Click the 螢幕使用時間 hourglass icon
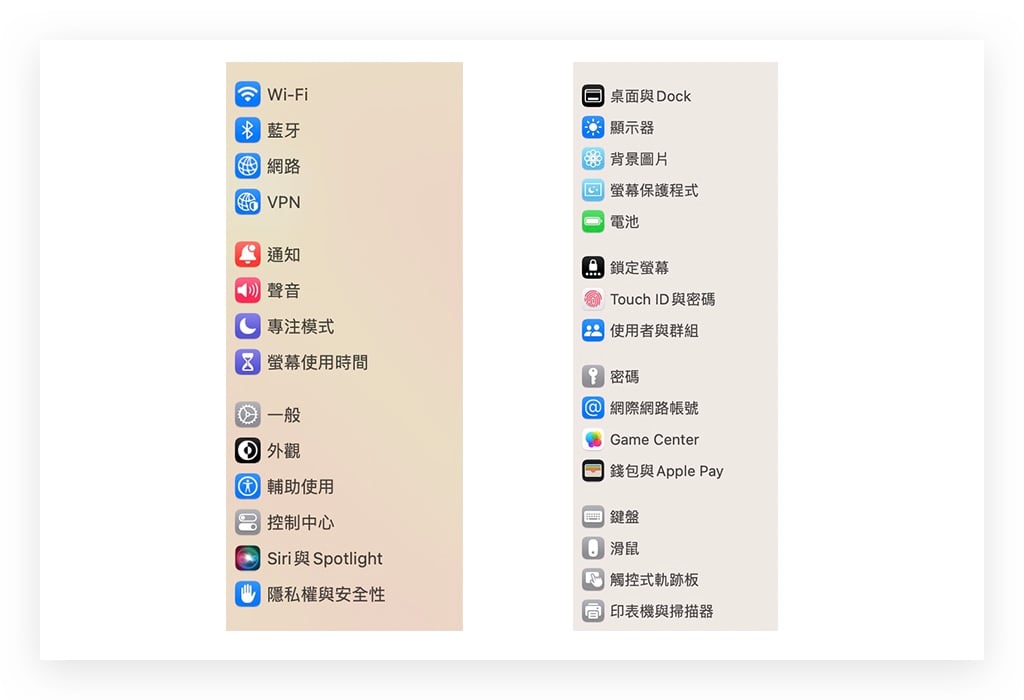 coord(248,362)
